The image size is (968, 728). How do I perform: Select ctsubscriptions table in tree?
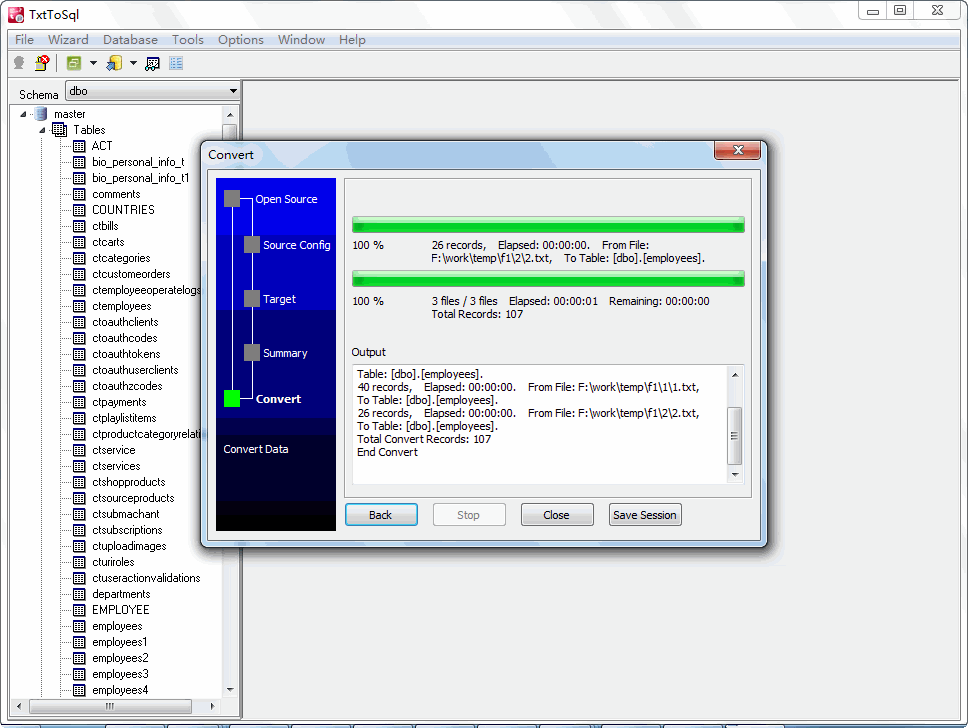(127, 530)
